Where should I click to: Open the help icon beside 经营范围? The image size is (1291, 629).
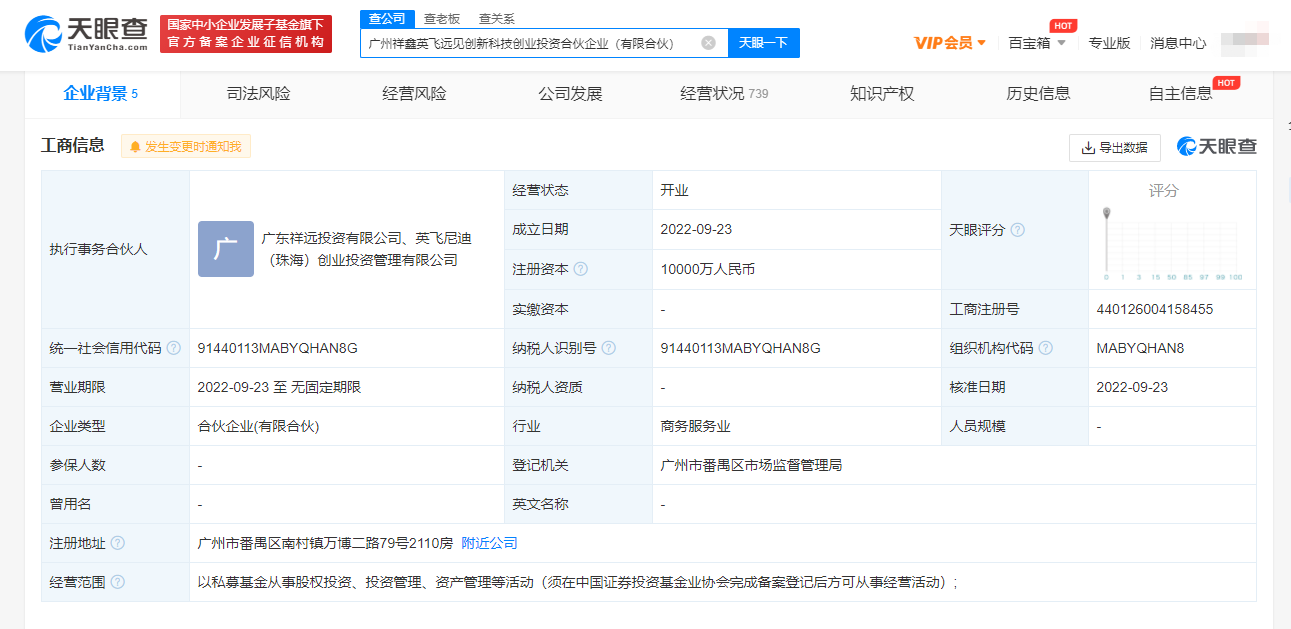click(x=117, y=581)
